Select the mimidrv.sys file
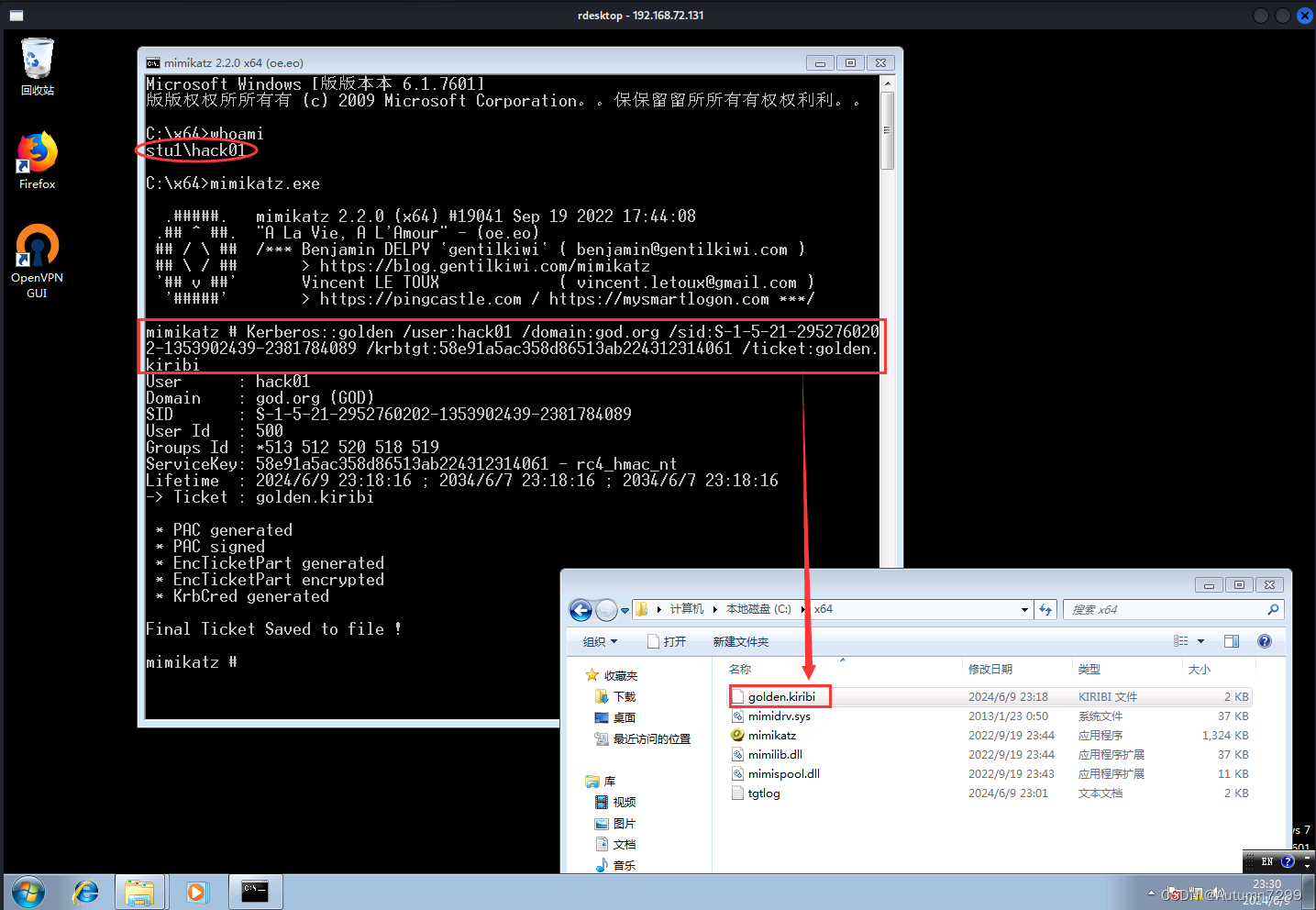 [x=779, y=716]
